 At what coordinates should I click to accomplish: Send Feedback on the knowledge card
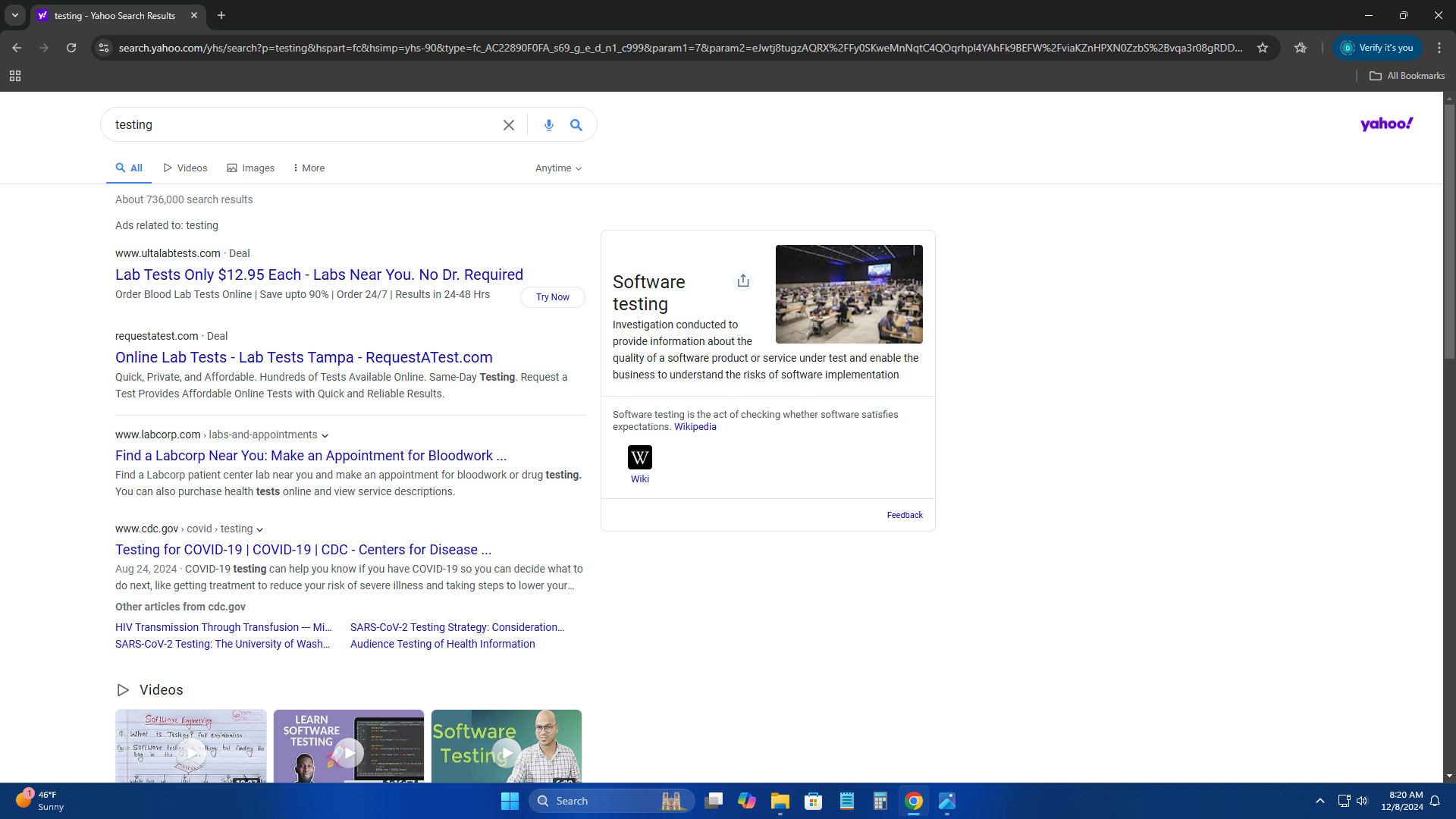[905, 515]
